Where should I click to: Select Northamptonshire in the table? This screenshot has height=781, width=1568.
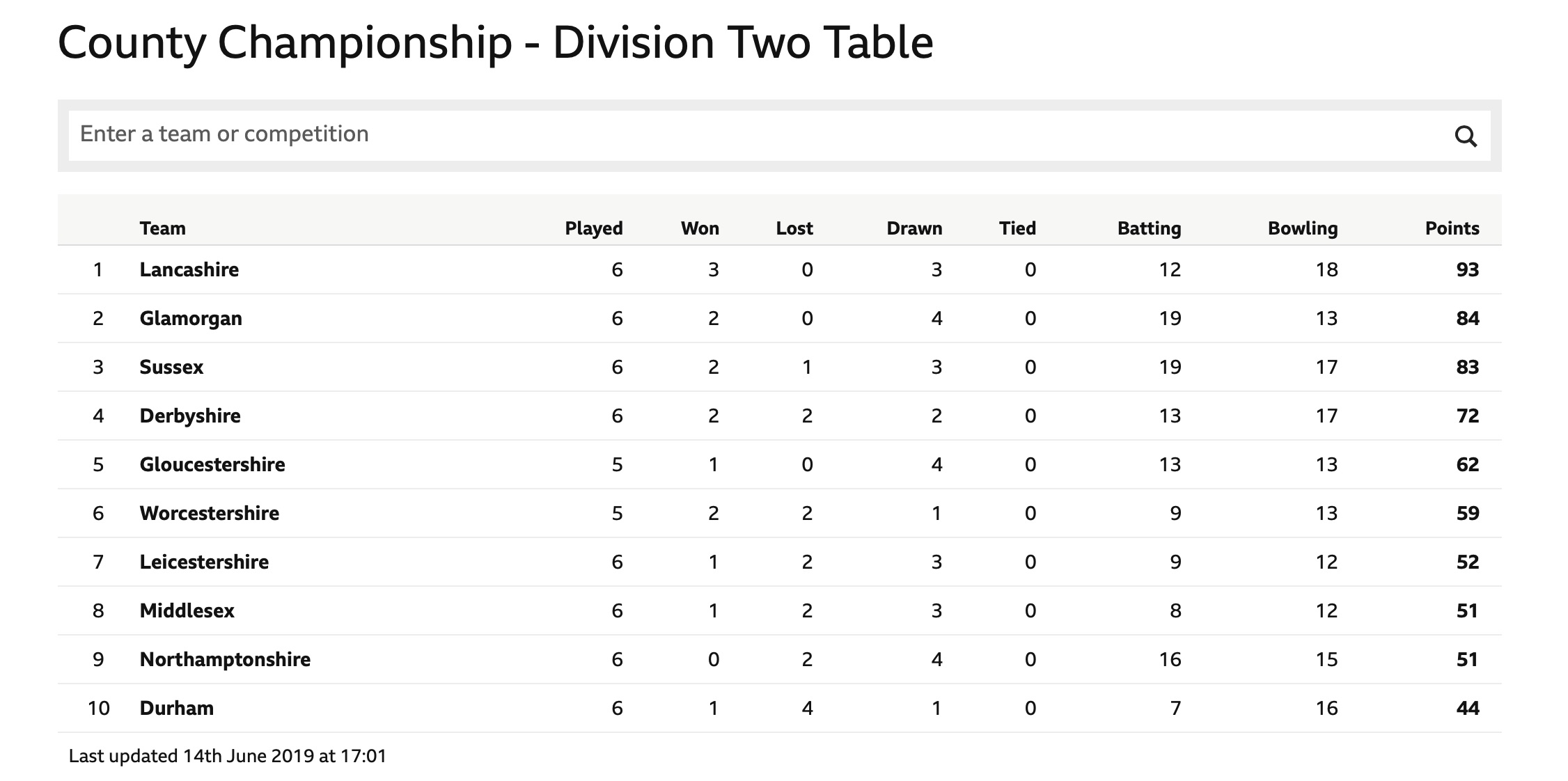tap(225, 660)
